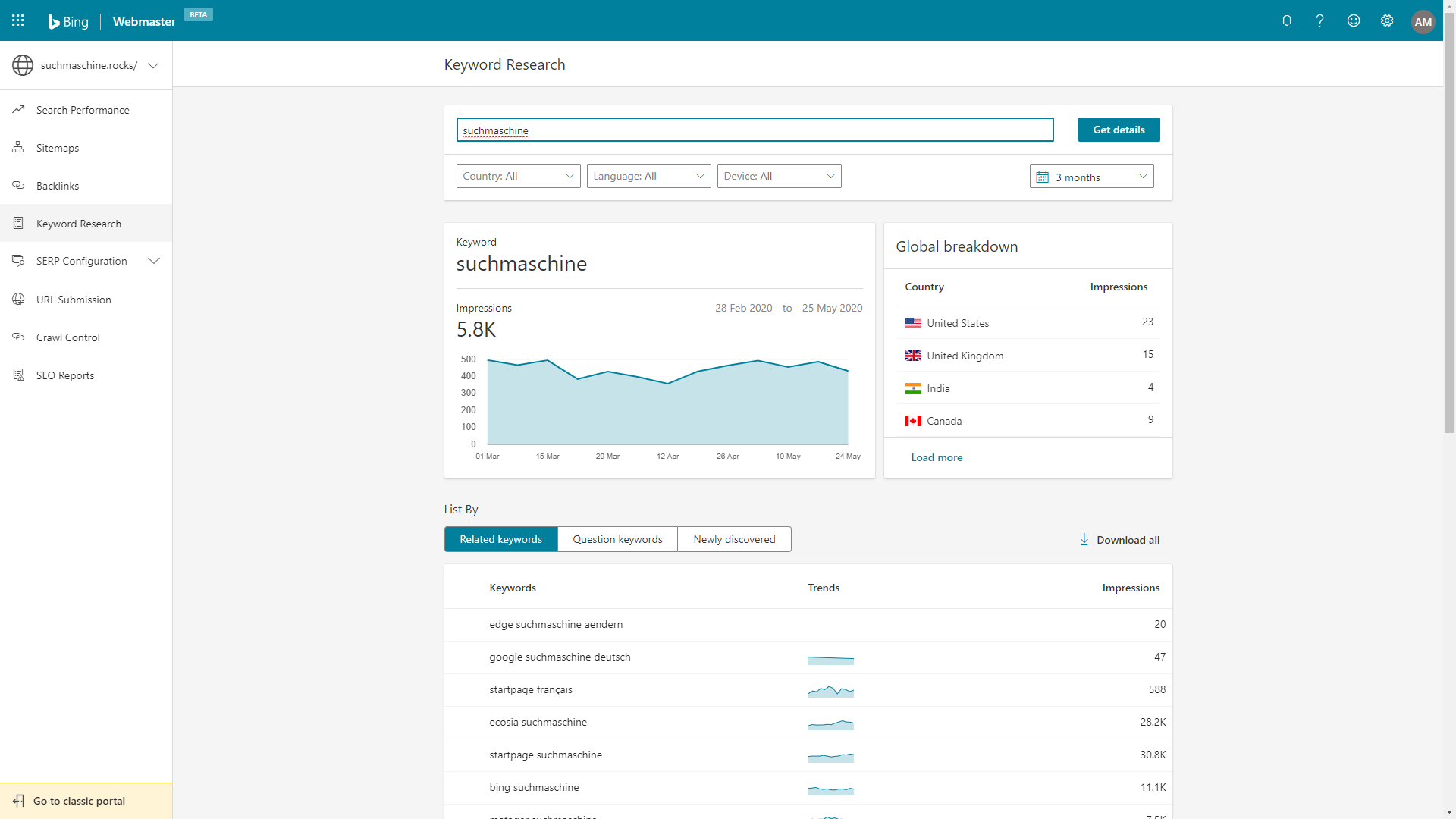Image resolution: width=1456 pixels, height=819 pixels.
Task: Click the Impressions column header in keywords table
Action: tap(1131, 588)
